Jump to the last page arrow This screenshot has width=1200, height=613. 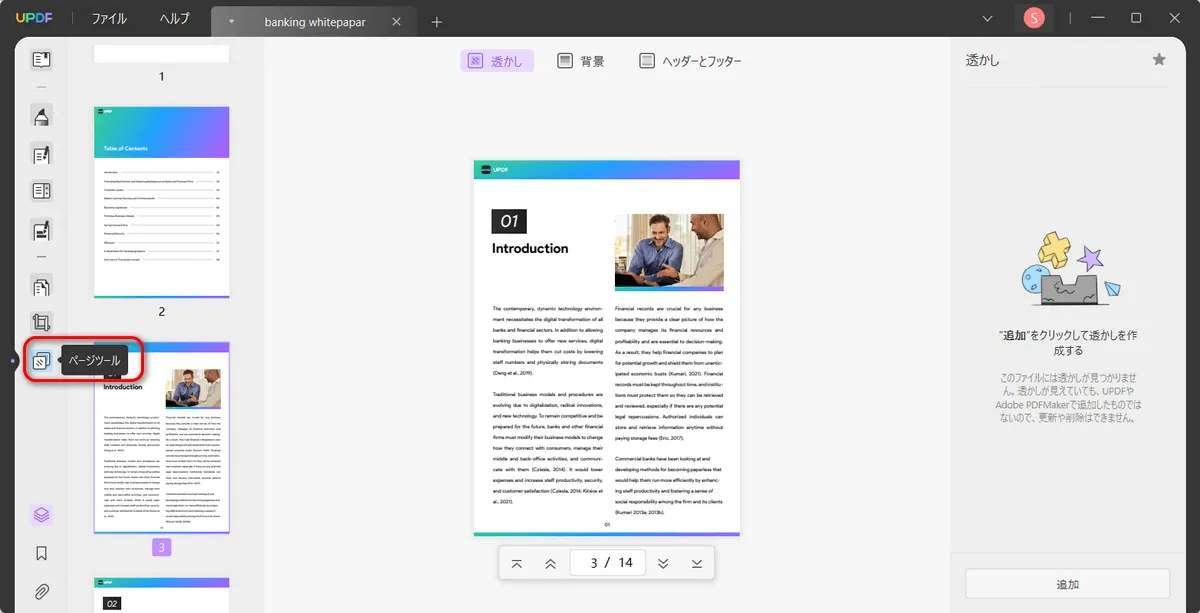[x=696, y=563]
